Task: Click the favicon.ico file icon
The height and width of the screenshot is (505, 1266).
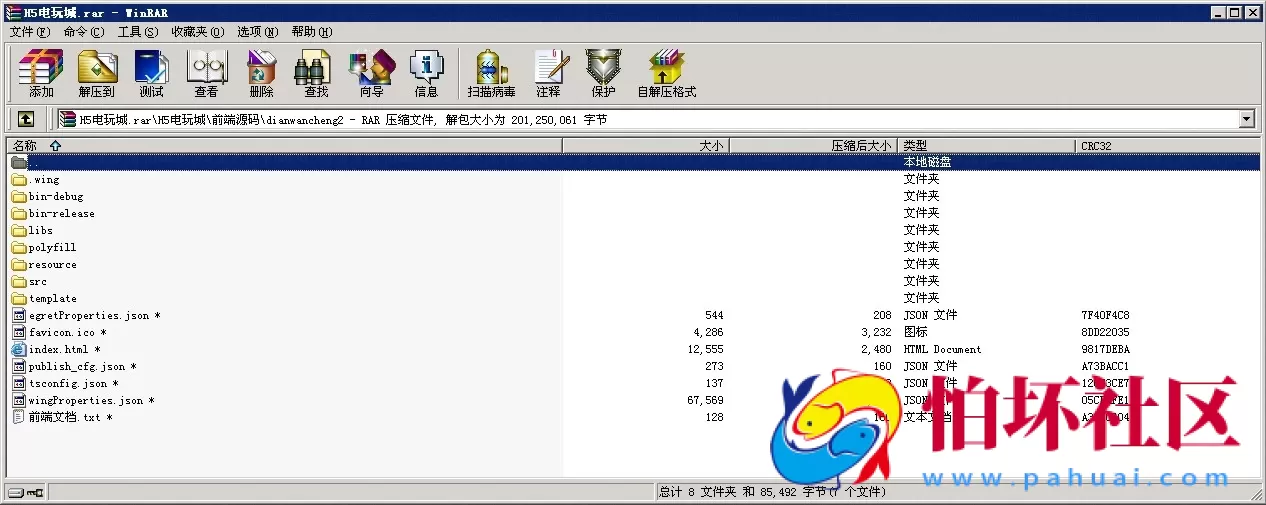Action: click(x=19, y=333)
